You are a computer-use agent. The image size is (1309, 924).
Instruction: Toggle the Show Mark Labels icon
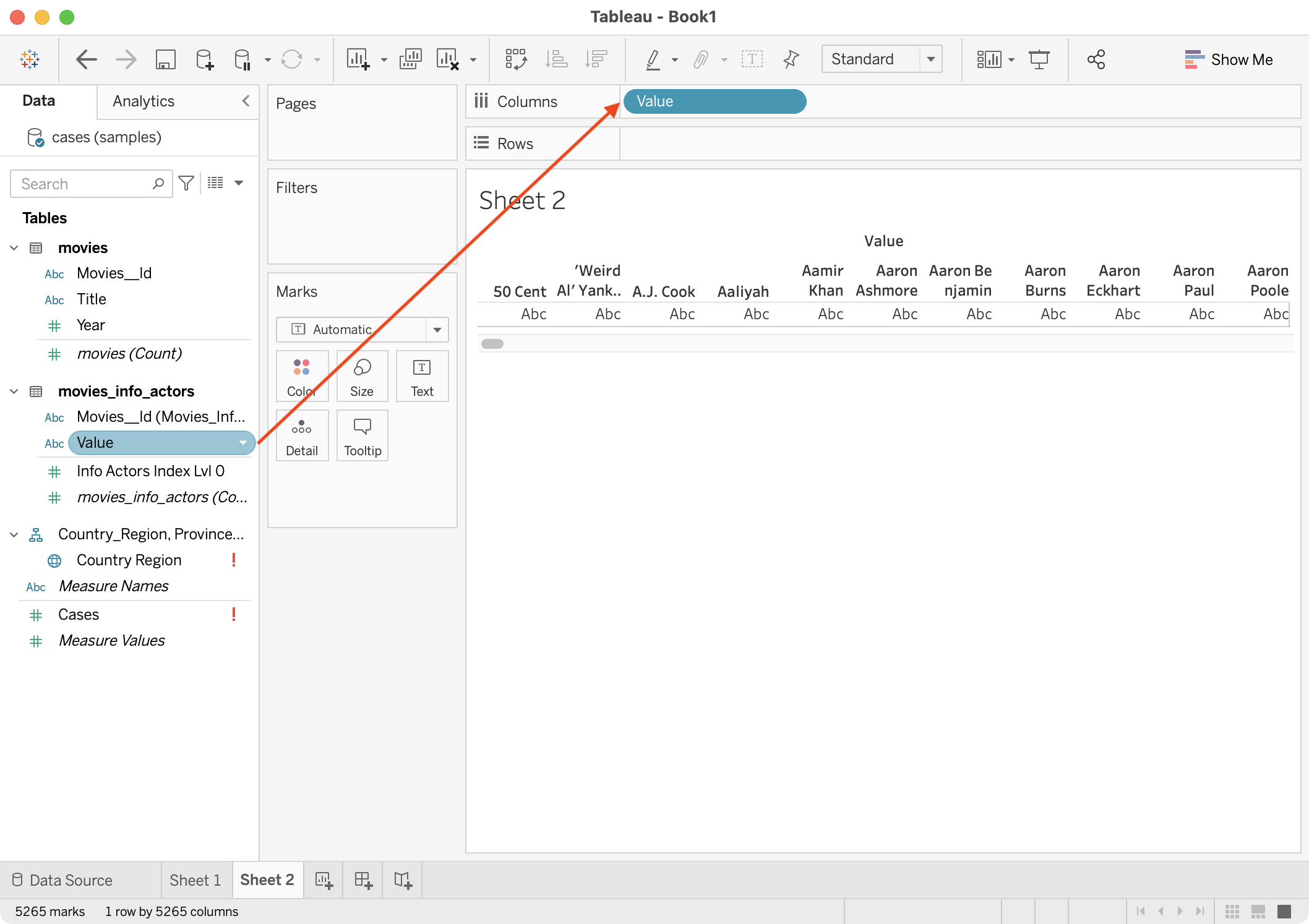(752, 59)
